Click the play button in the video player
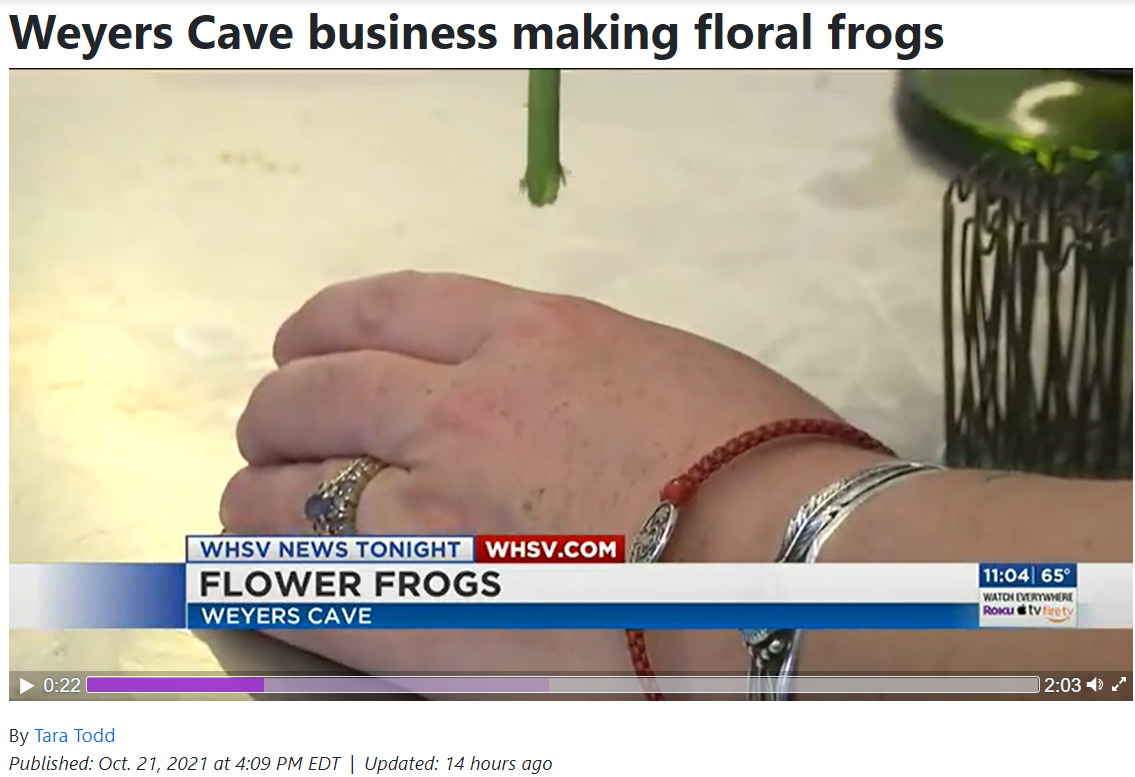Viewport: 1135px width, 777px height. coord(26,685)
